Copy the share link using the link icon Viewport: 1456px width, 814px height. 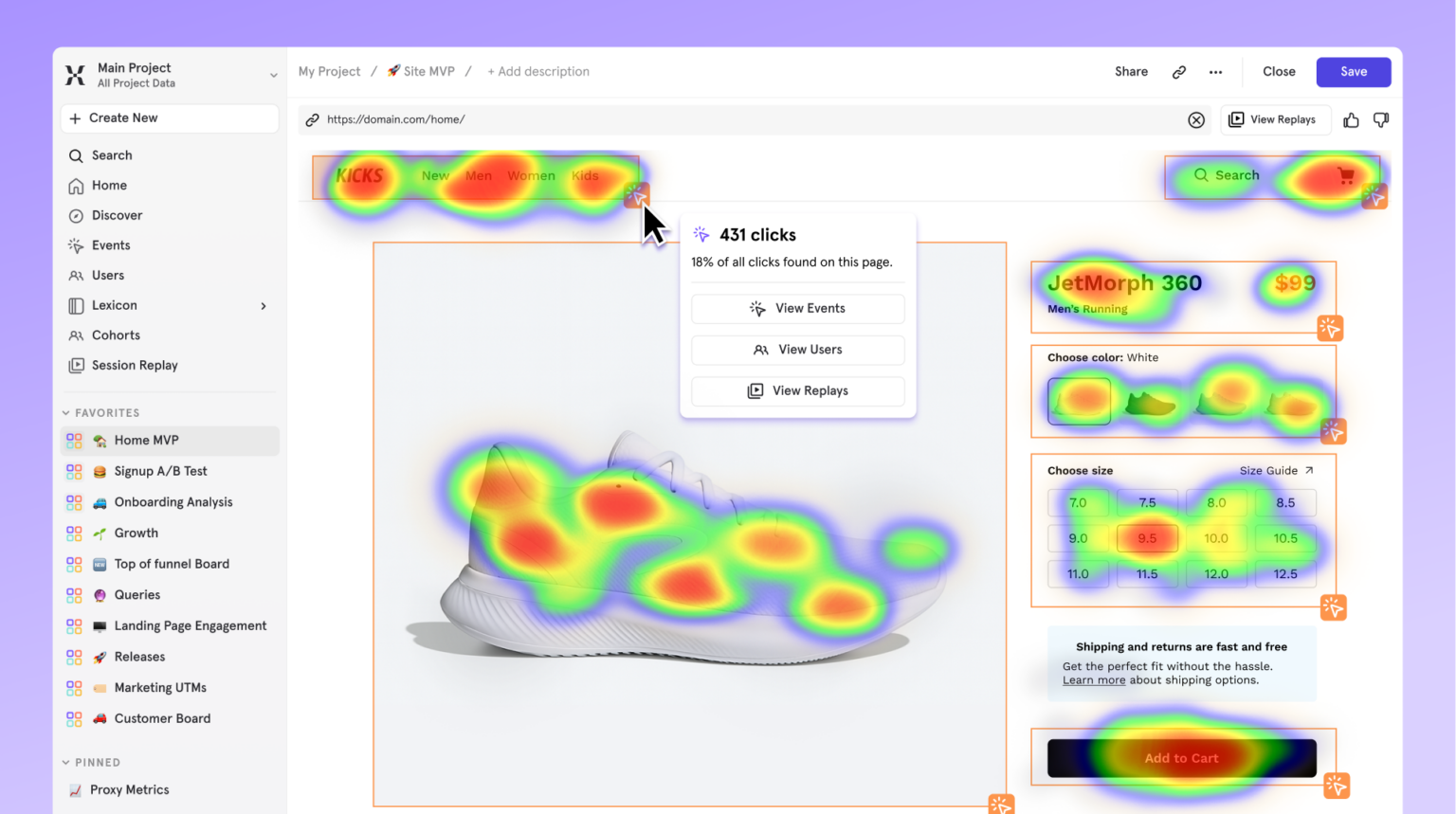point(1178,71)
